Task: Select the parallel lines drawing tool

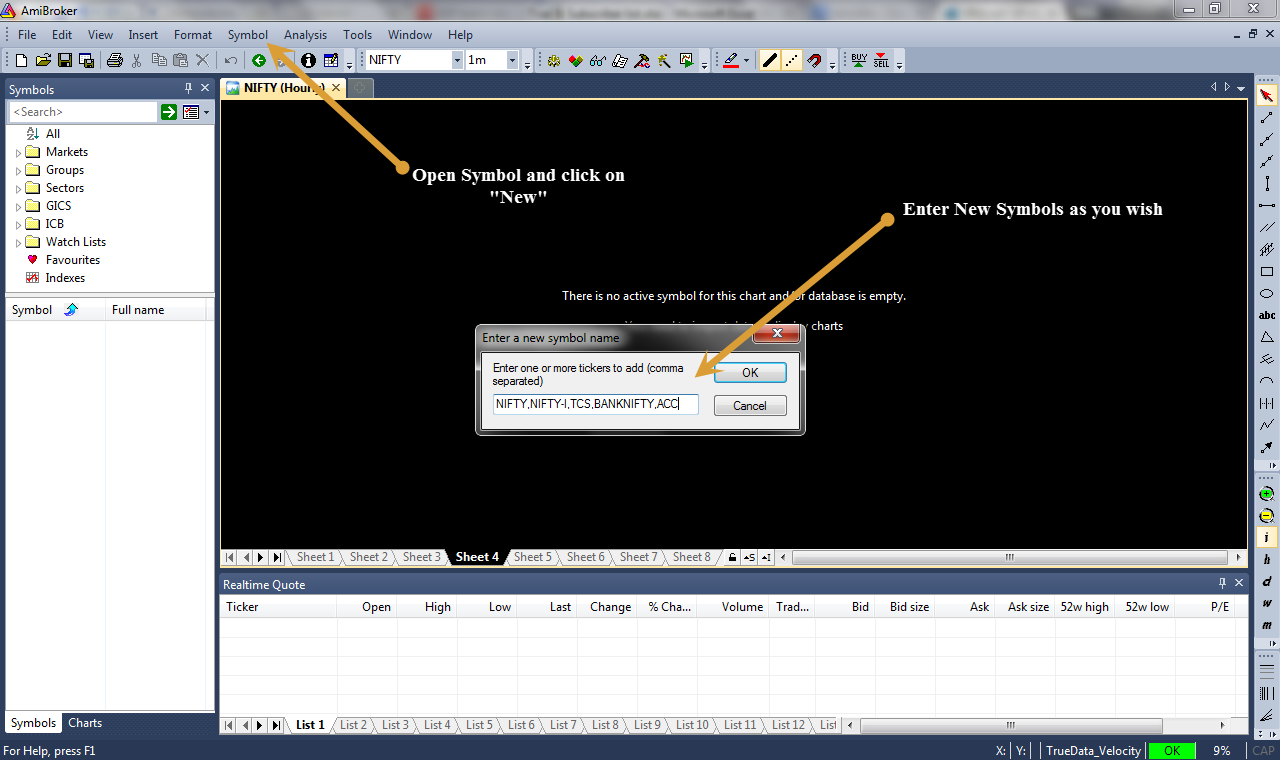Action: coord(1267,227)
